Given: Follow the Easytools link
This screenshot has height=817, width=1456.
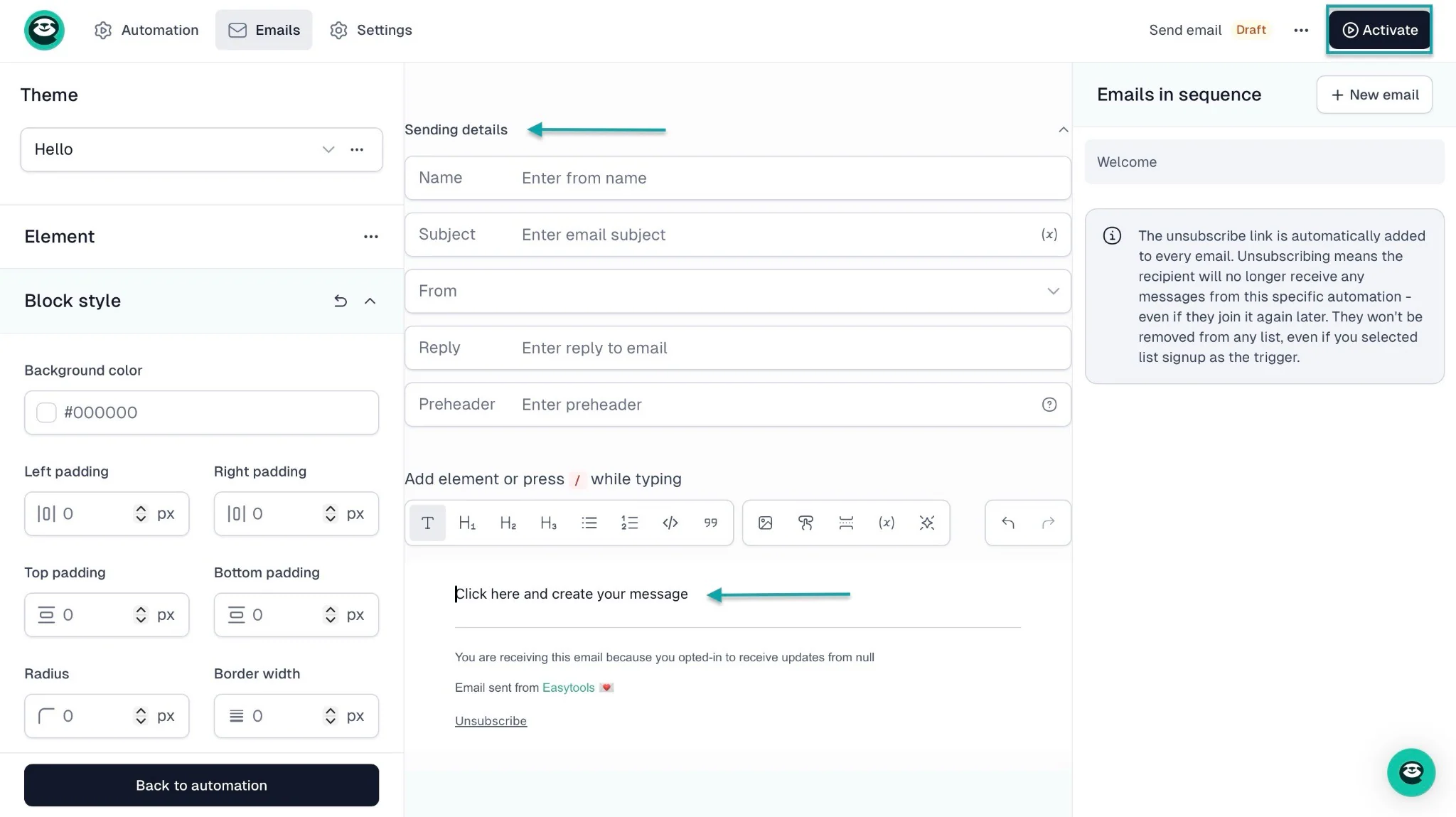Looking at the screenshot, I should (568, 688).
